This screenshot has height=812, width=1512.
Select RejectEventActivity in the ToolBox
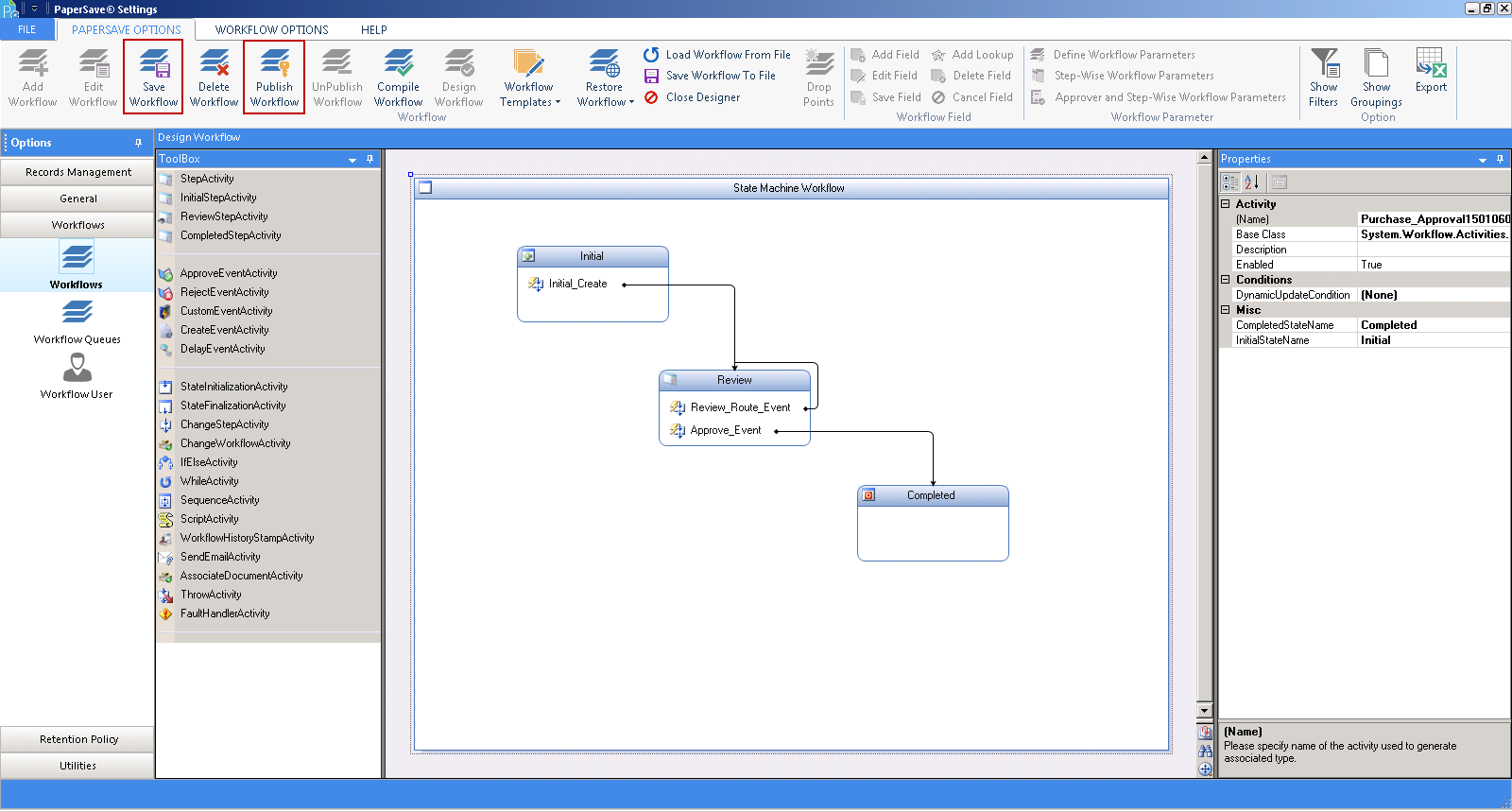point(225,292)
